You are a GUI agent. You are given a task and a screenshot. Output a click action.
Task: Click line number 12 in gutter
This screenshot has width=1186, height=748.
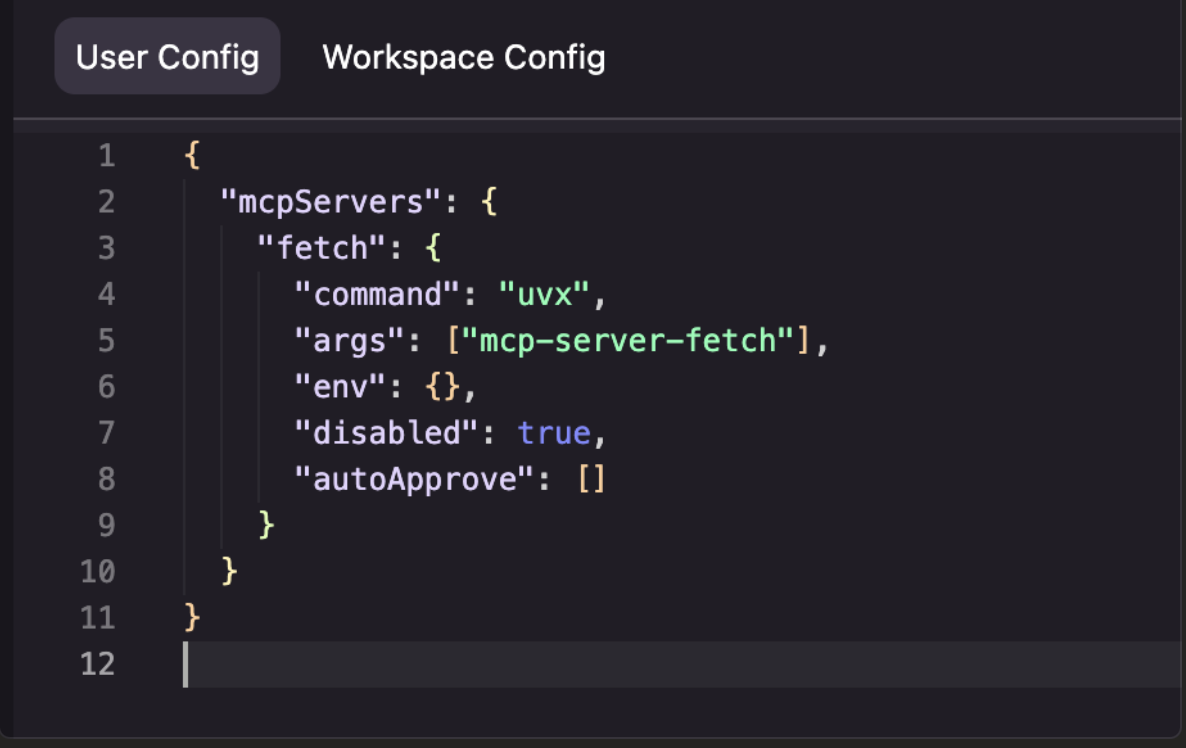point(98,663)
